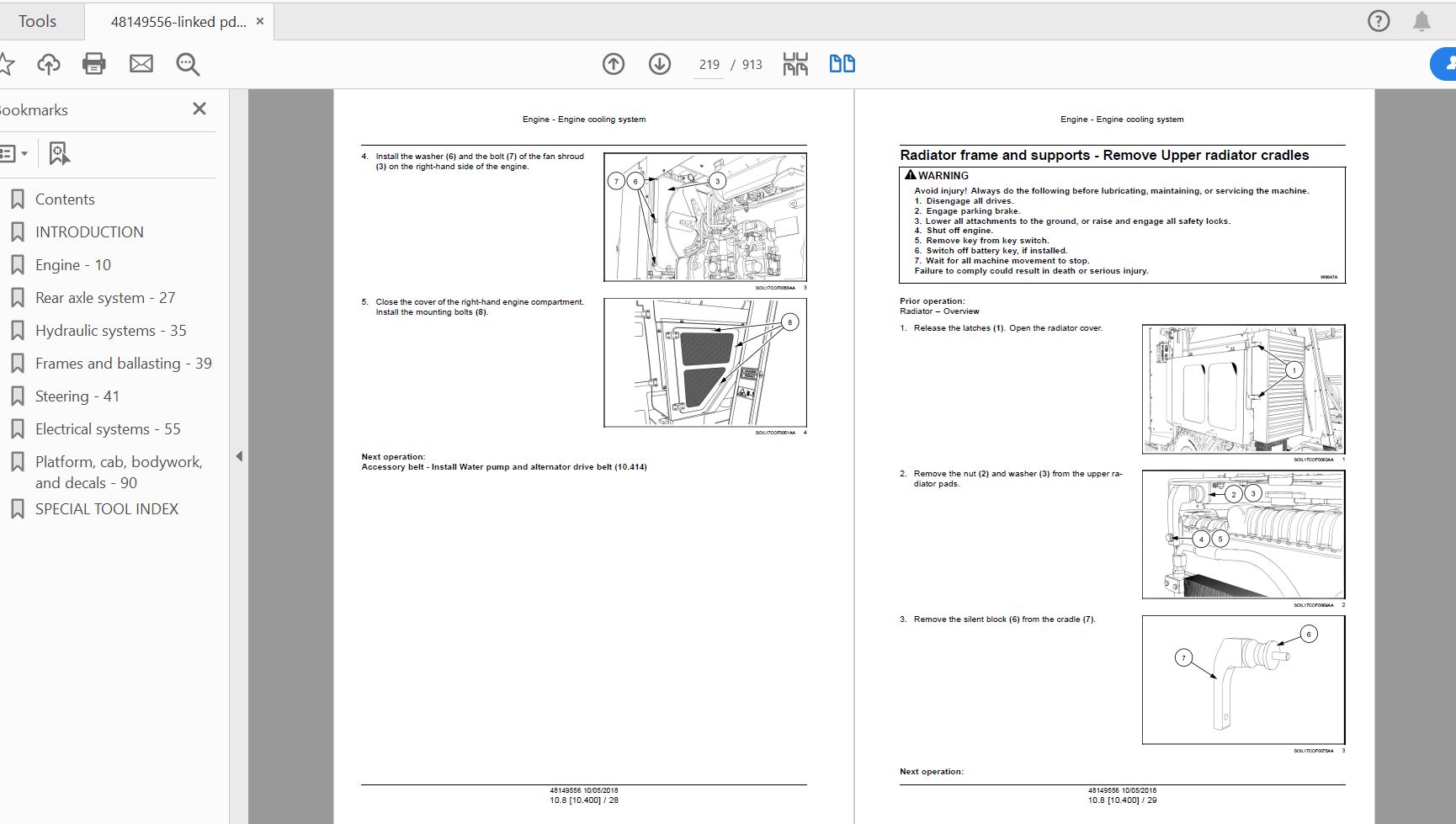This screenshot has width=1456, height=824.
Task: Open the Contents bookmark
Action: (x=65, y=199)
